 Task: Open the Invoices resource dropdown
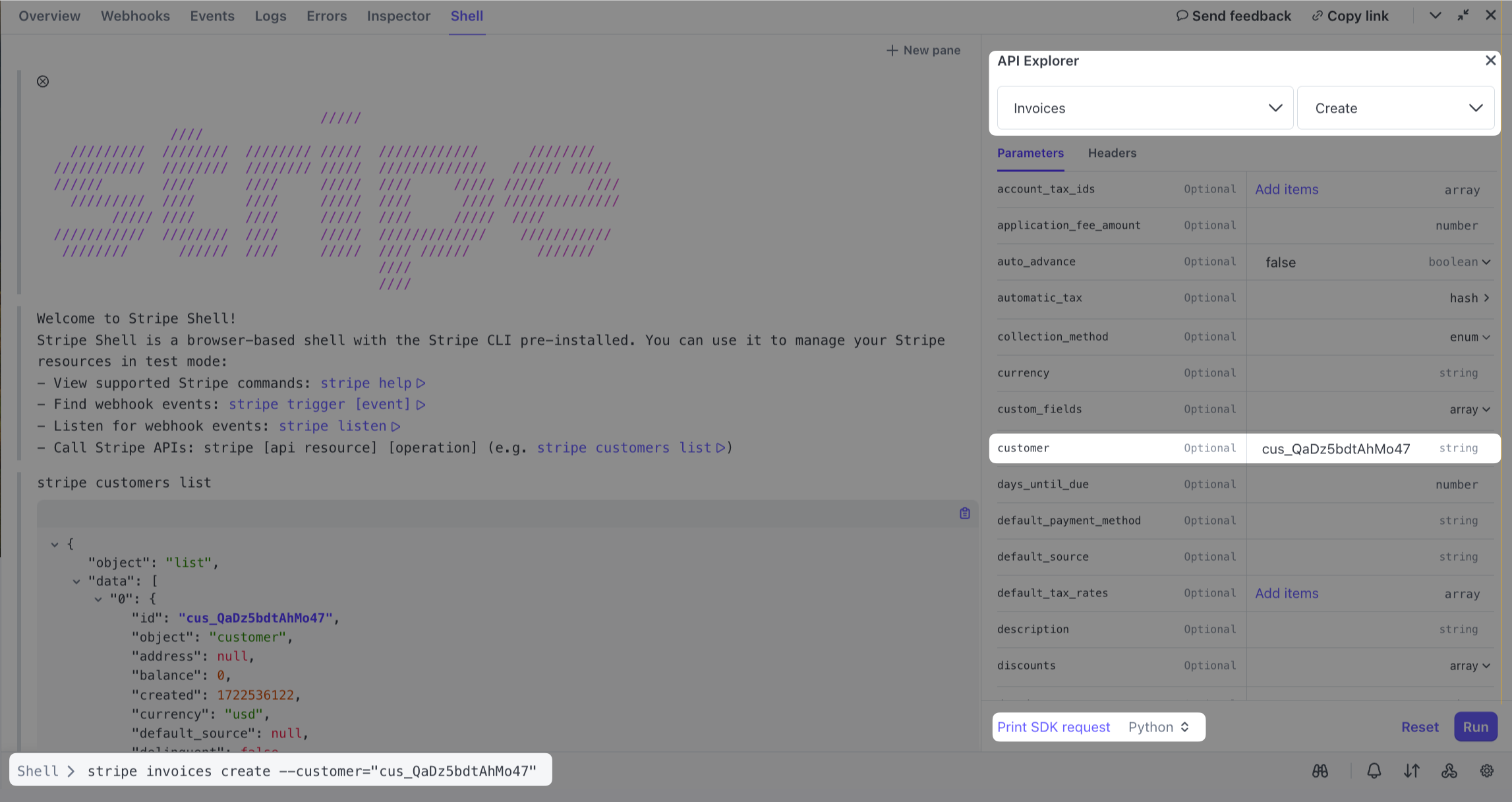point(1145,108)
